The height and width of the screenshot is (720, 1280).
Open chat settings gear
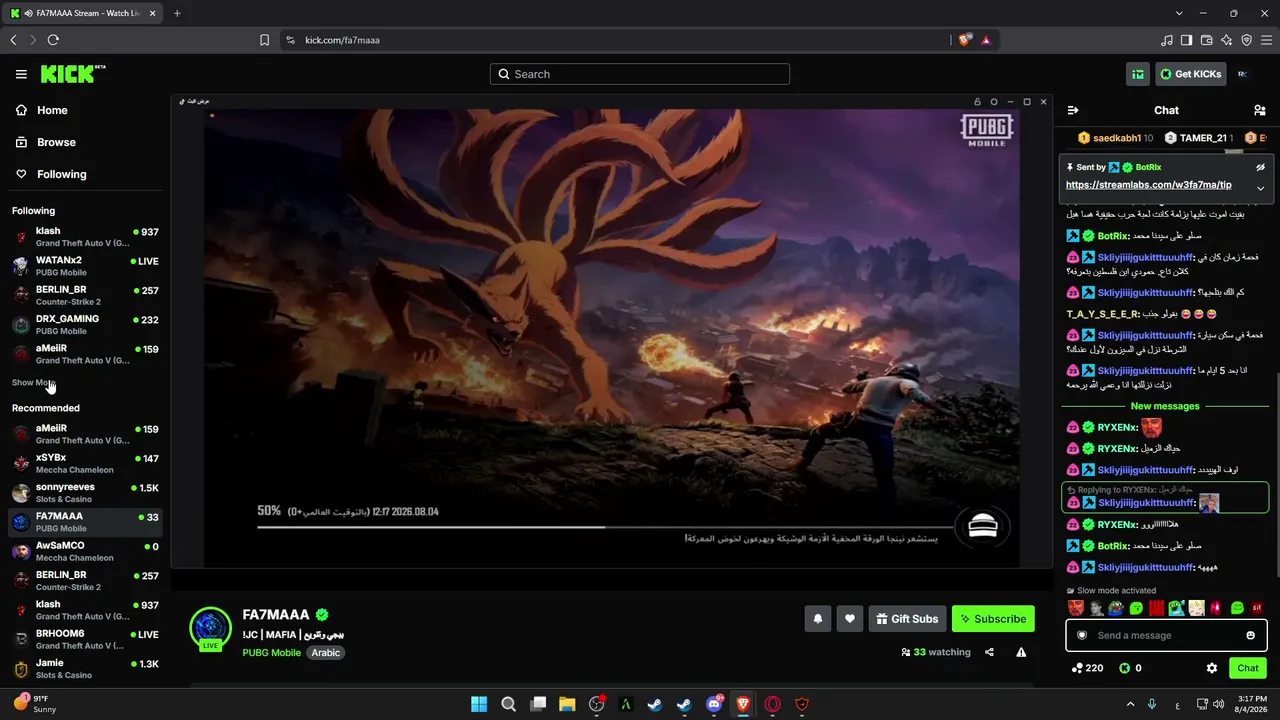1212,668
